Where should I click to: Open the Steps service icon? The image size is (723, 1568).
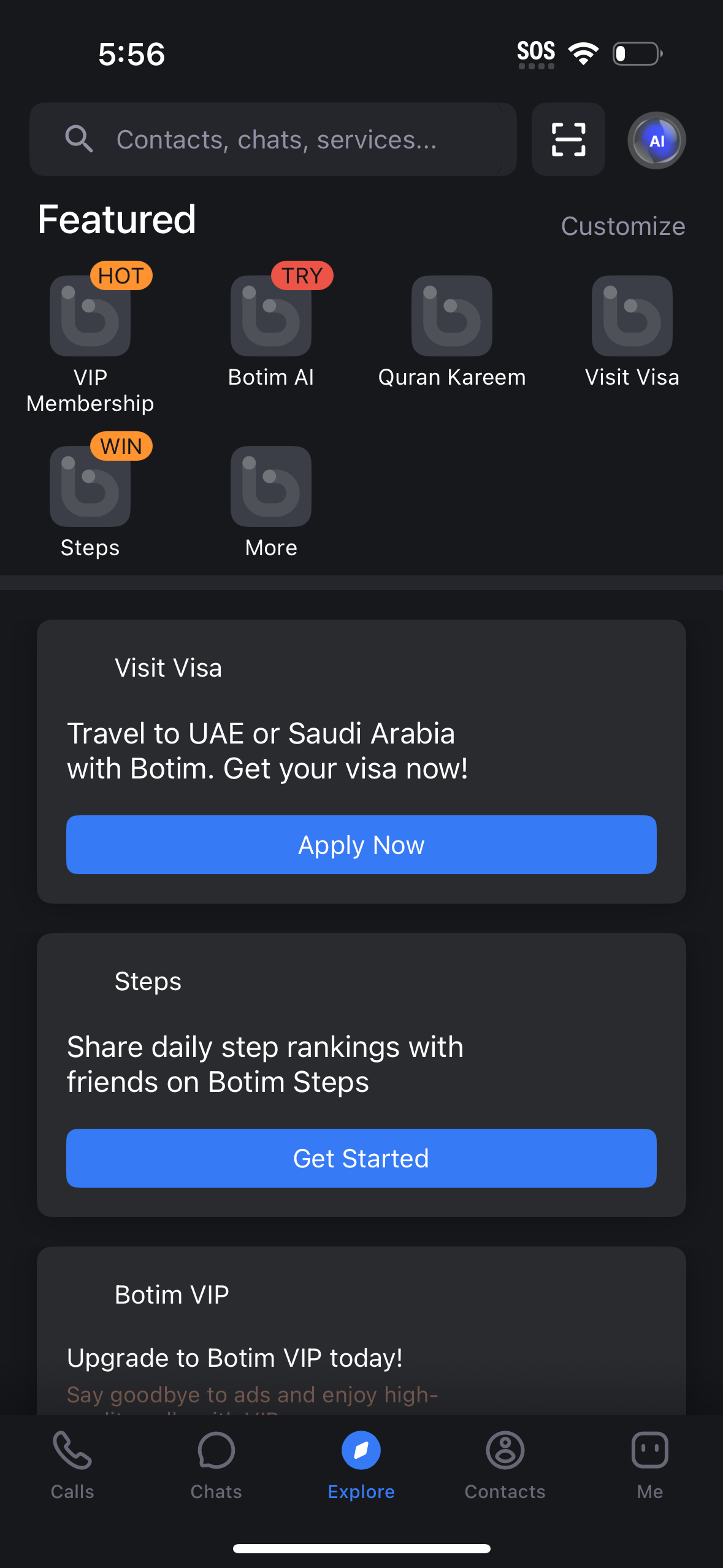90,486
